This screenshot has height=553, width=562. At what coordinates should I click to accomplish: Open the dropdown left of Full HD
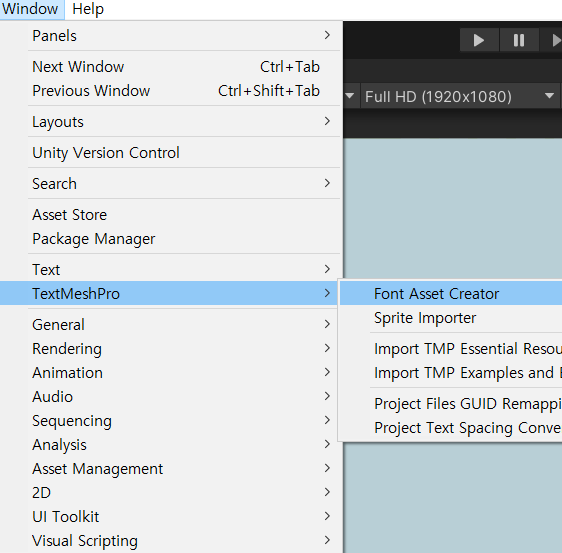[x=351, y=96]
